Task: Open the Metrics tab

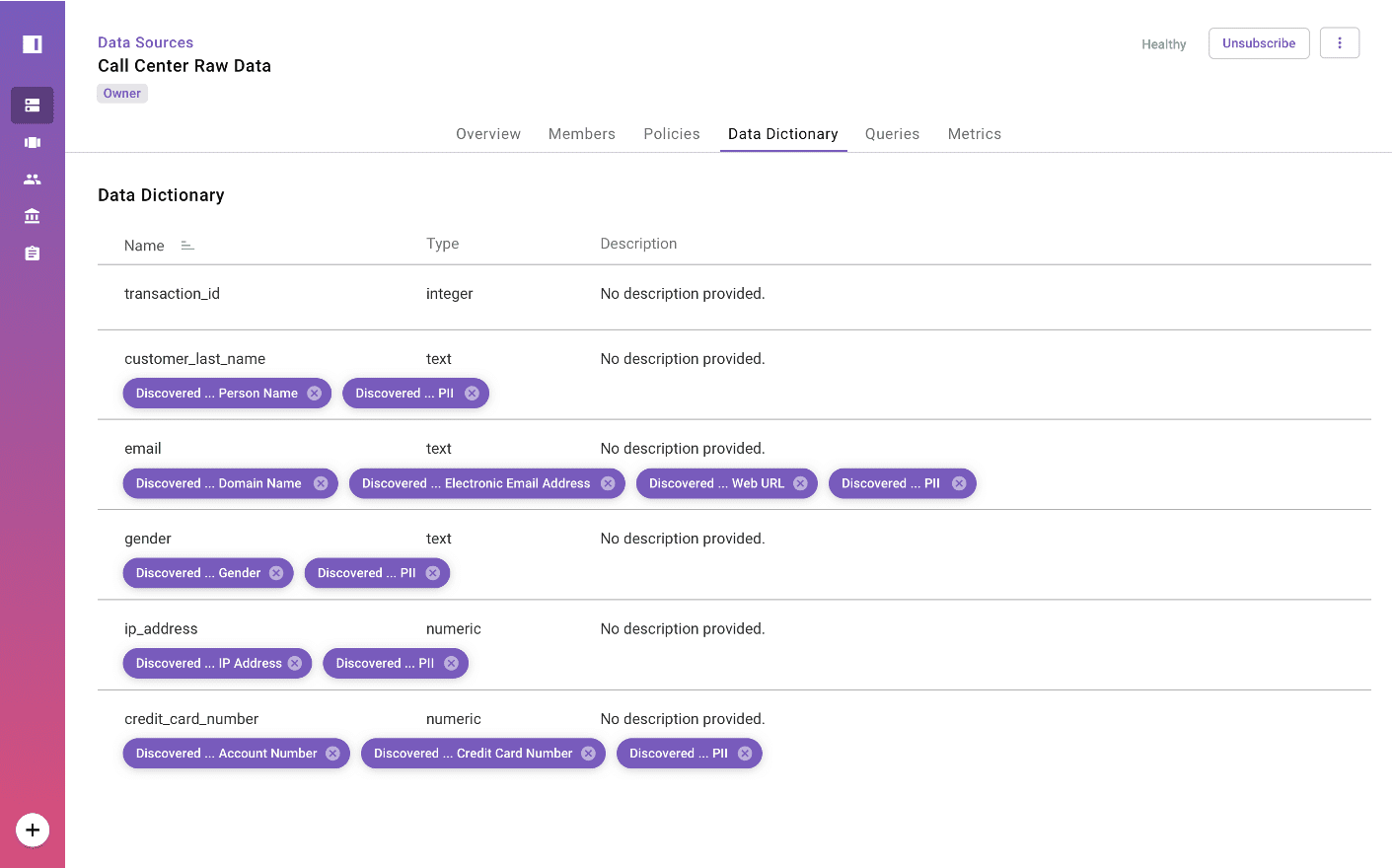Action: coord(974,134)
